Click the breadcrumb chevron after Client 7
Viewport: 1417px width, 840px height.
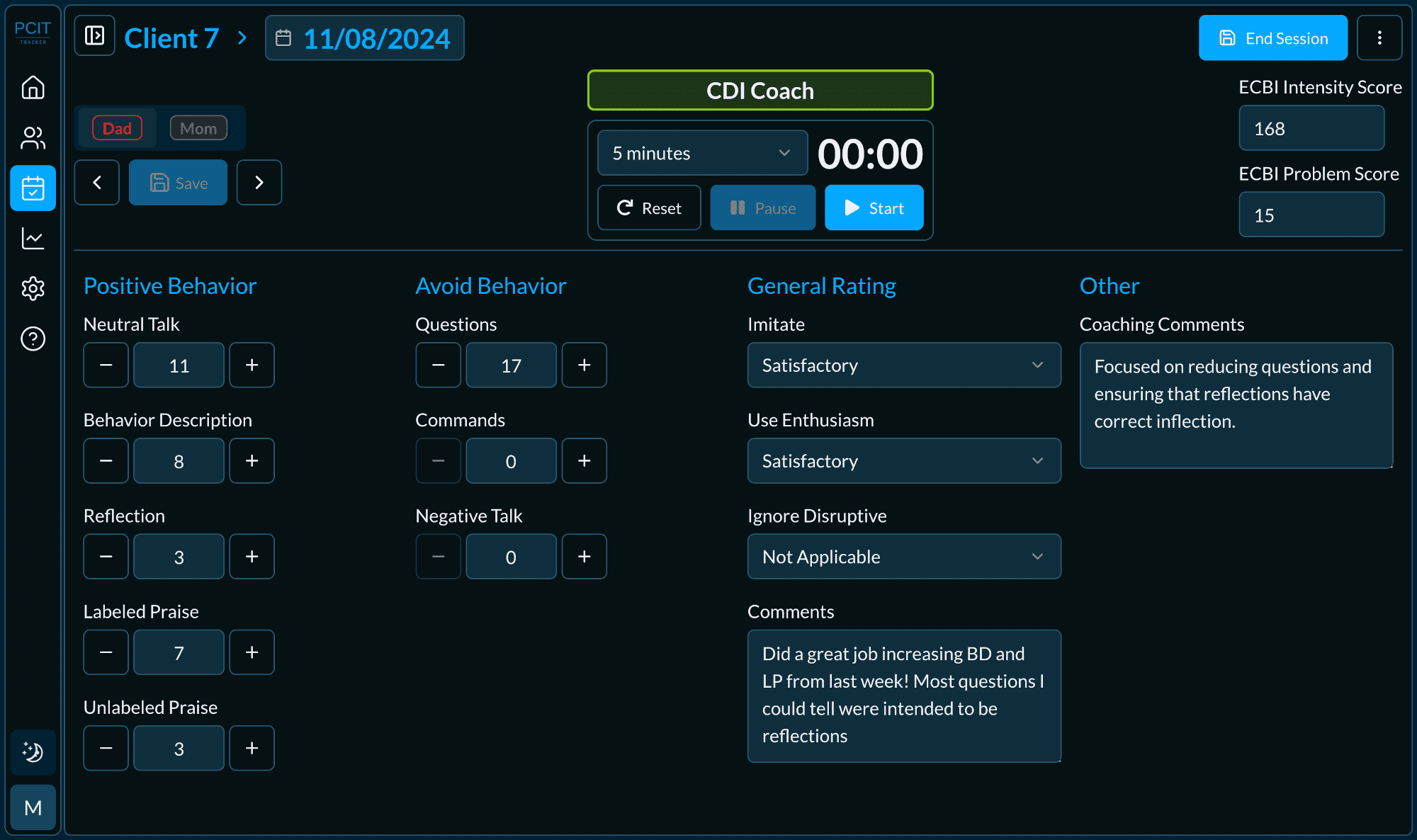[x=242, y=38]
